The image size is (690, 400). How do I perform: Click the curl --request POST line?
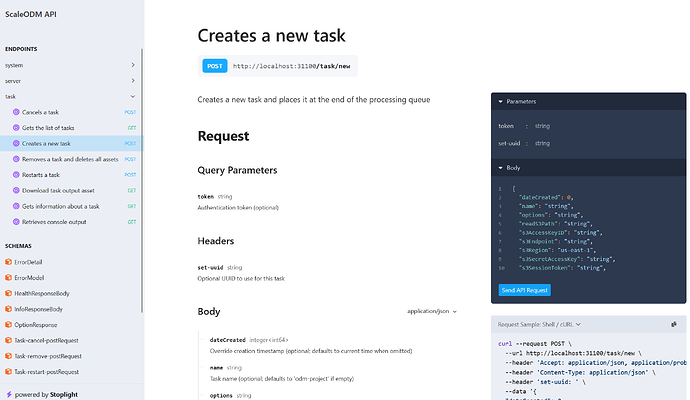535,344
